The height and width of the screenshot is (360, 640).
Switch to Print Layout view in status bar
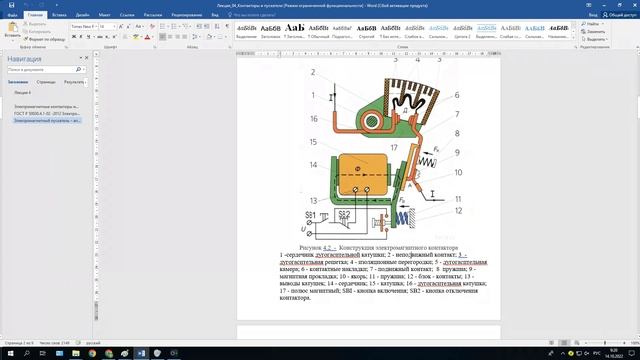pyautogui.click(x=564, y=343)
